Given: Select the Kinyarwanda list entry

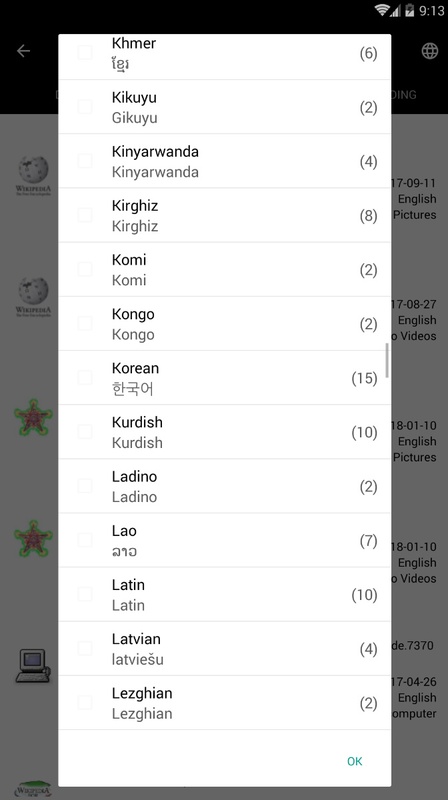Looking at the screenshot, I should coord(225,161).
